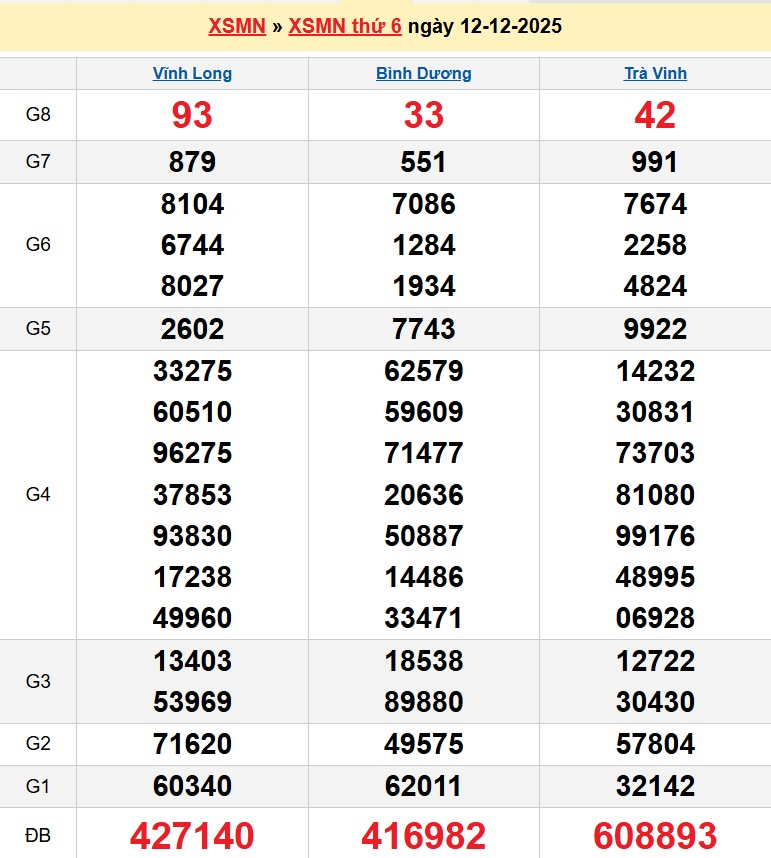
Task: Select the G4 row label
Action: click(x=38, y=494)
